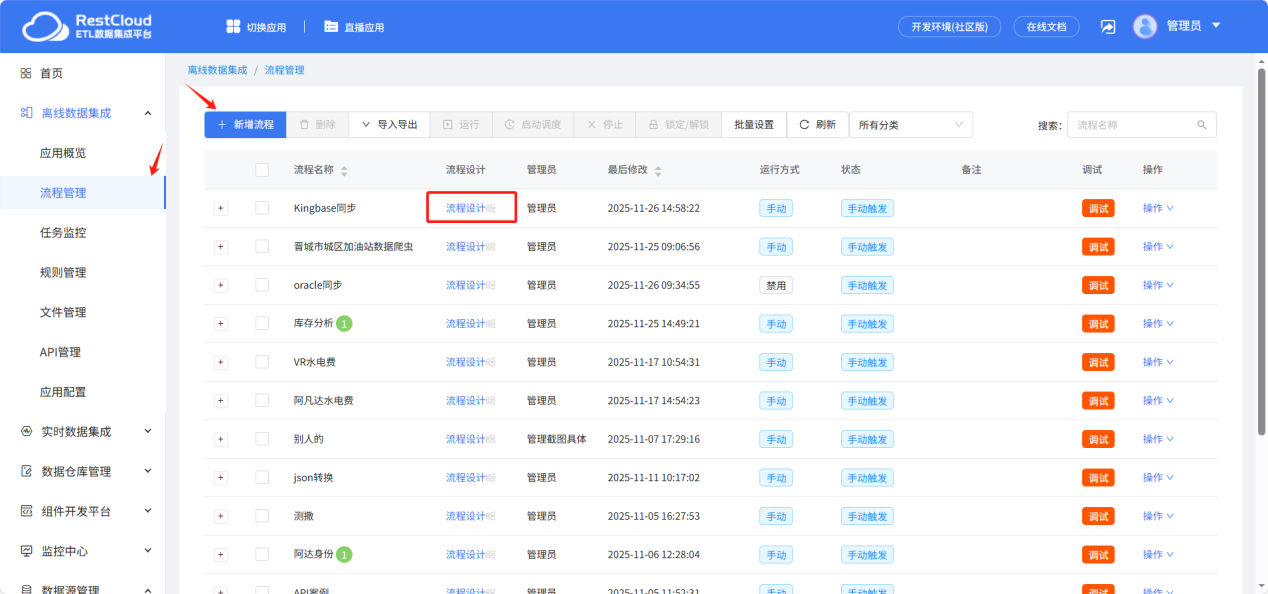Click the 新增流程 button
This screenshot has width=1268, height=594.
(x=245, y=125)
